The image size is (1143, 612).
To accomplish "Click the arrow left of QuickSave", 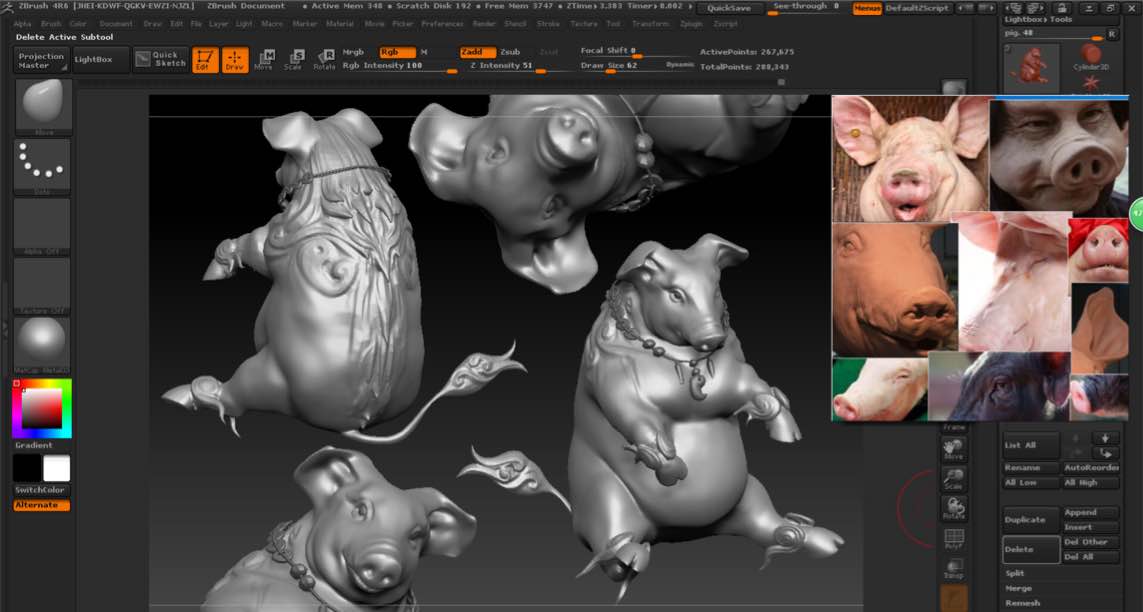I will 690,8.
